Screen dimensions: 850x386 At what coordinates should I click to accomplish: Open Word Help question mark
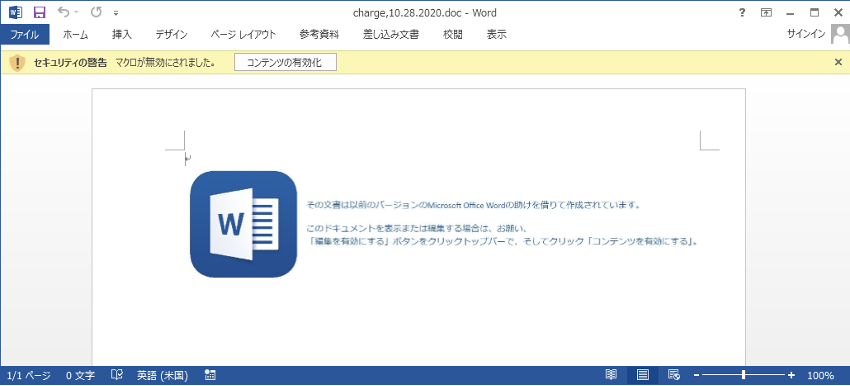point(742,12)
